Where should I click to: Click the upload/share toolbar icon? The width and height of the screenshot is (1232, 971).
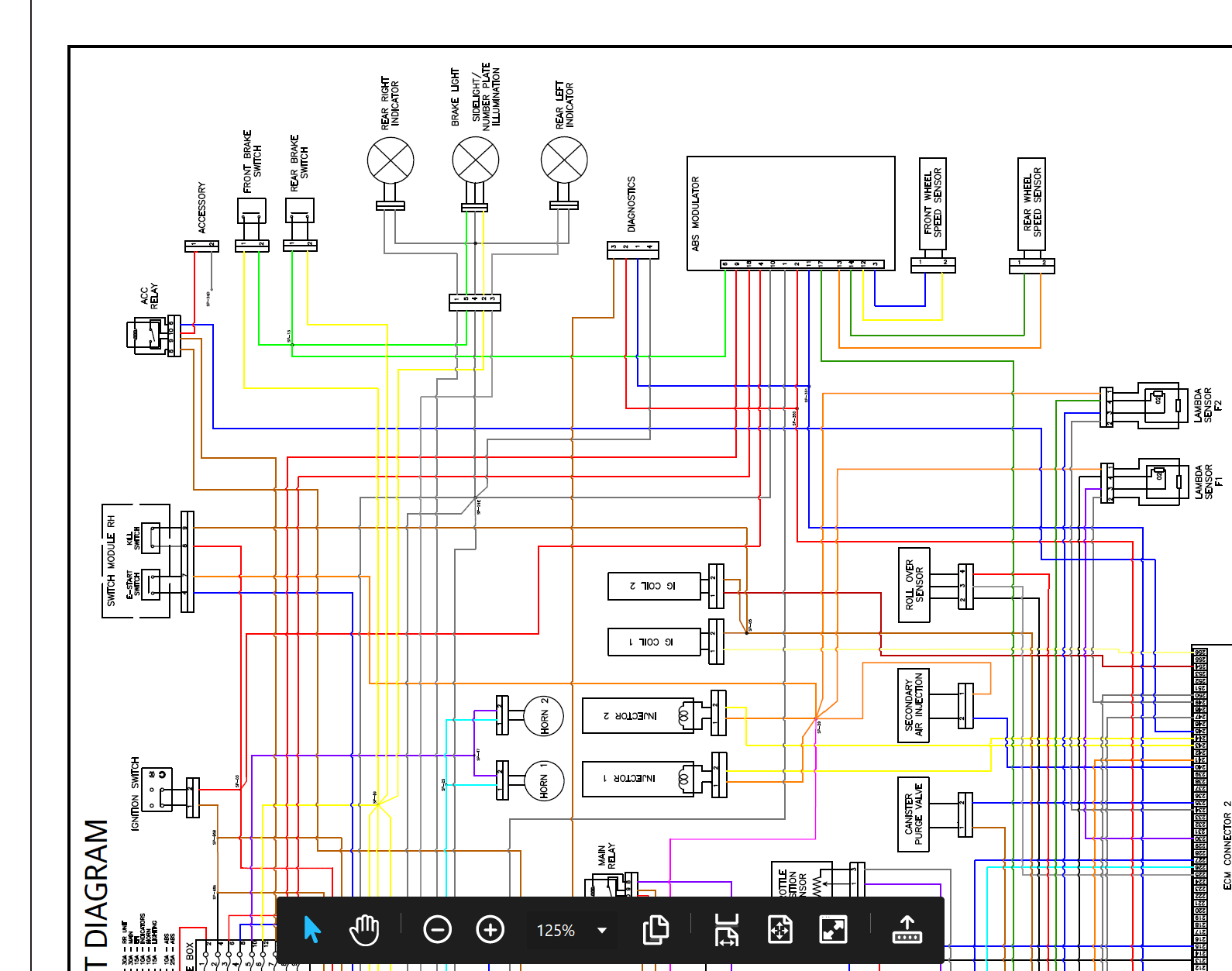(907, 929)
